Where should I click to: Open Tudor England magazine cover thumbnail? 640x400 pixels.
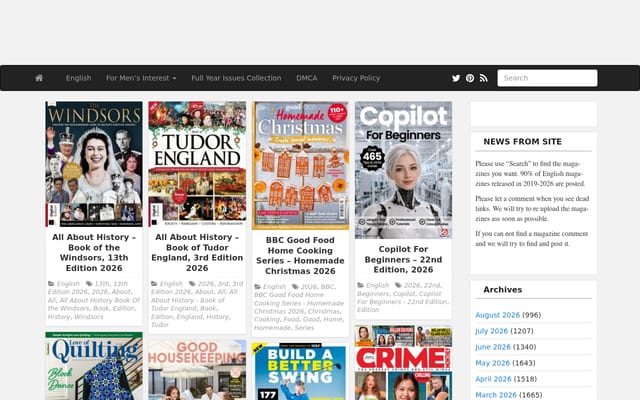pyautogui.click(x=197, y=164)
